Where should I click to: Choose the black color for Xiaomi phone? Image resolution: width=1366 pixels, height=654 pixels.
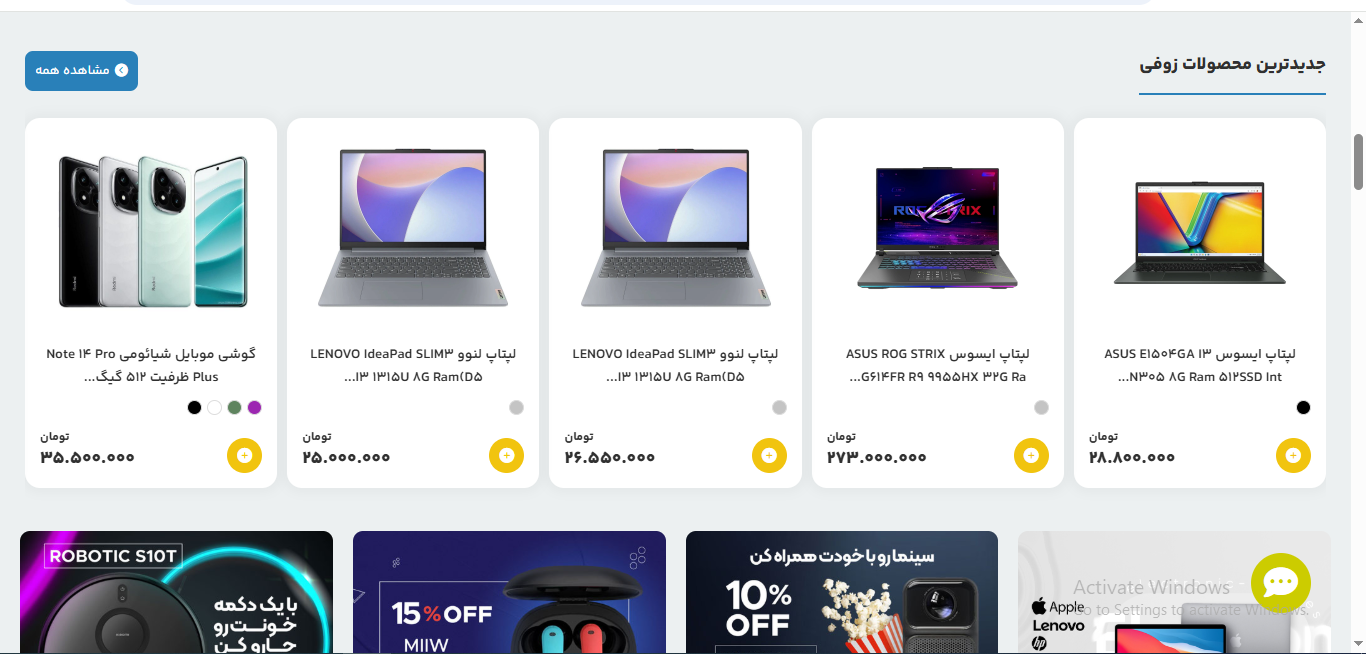pos(194,407)
